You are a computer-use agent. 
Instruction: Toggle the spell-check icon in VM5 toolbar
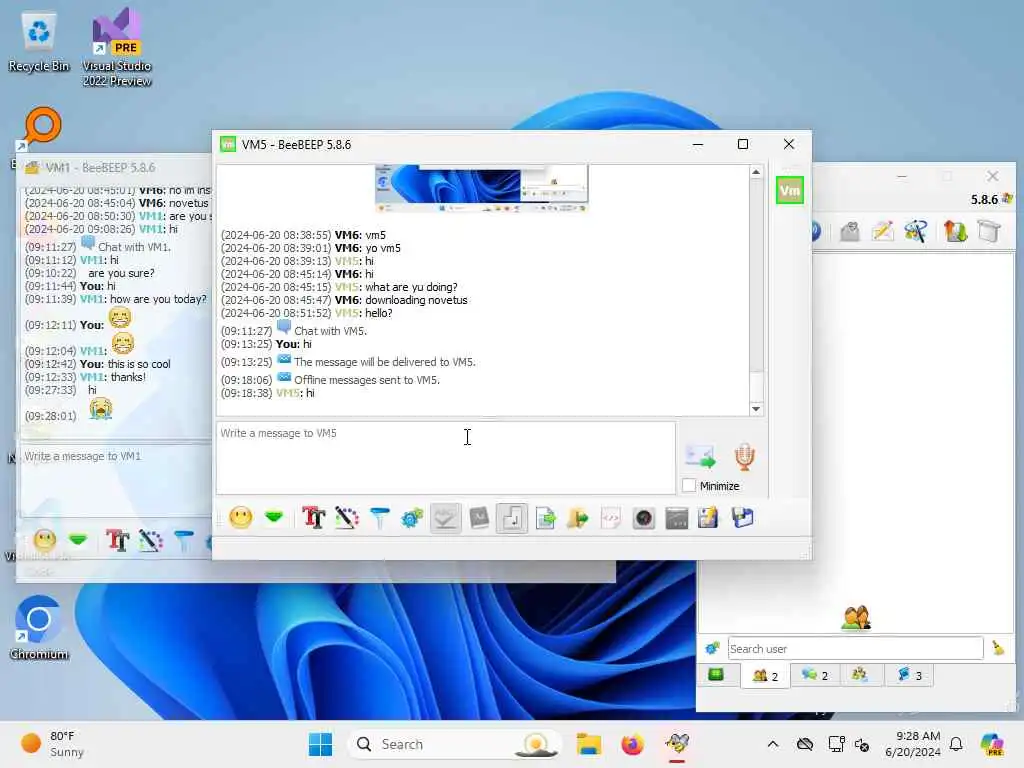[445, 519]
